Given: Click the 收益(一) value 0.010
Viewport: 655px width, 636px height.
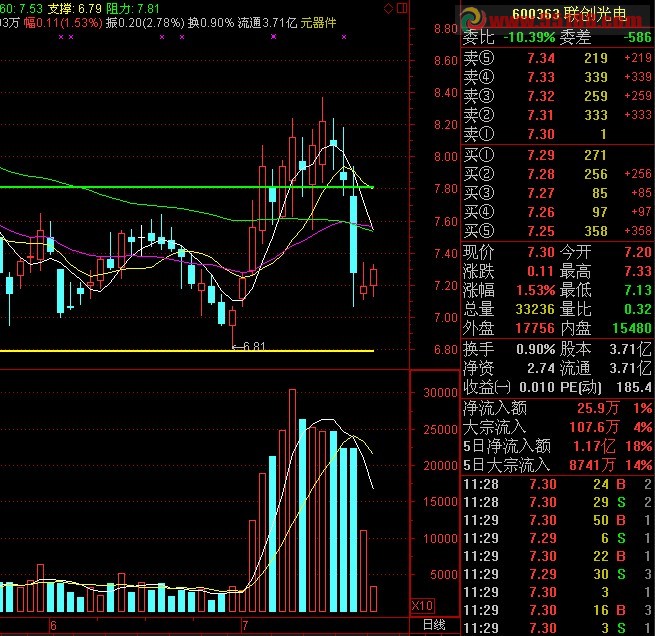Looking at the screenshot, I should (536, 387).
